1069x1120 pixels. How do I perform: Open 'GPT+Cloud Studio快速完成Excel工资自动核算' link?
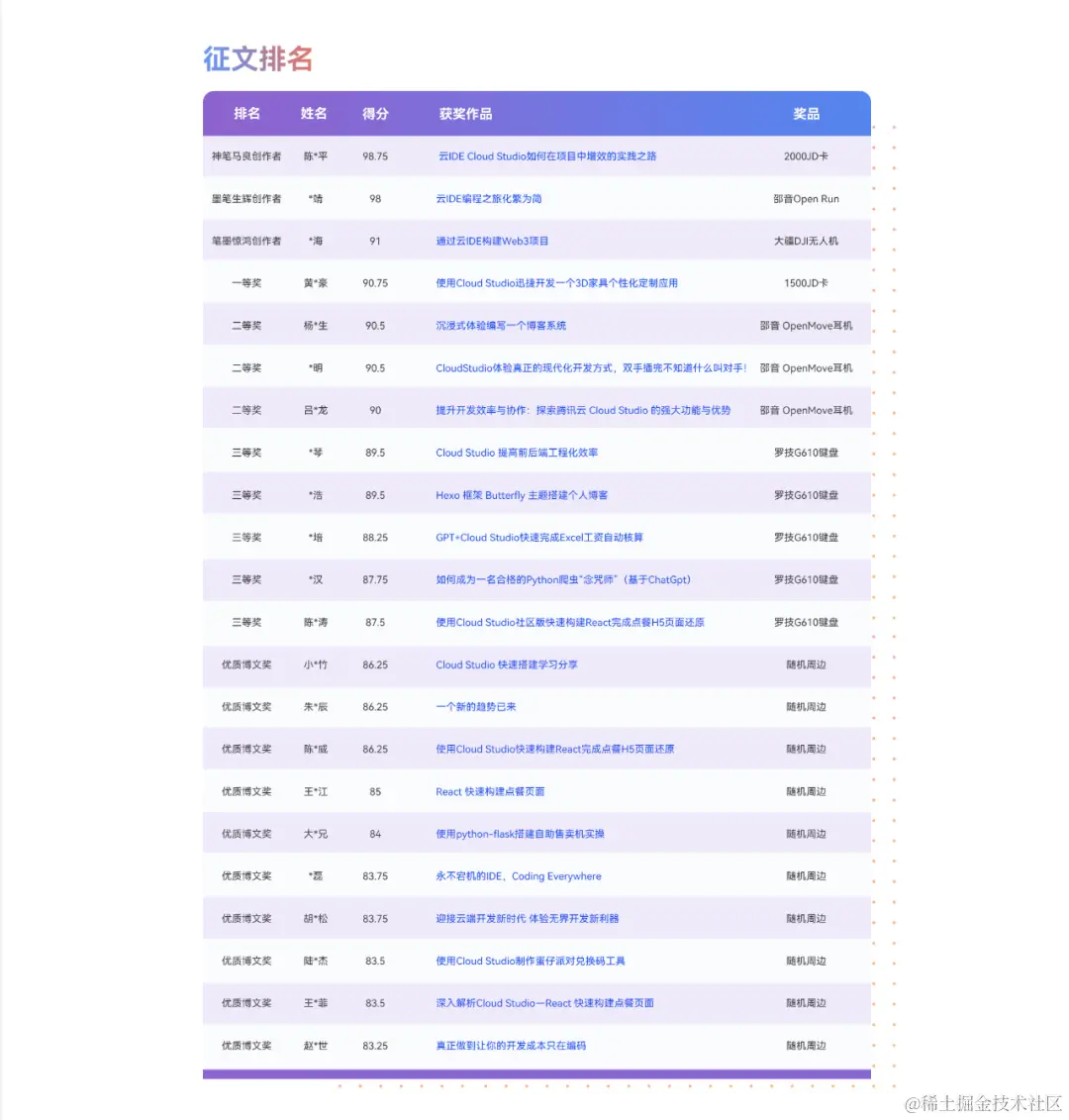[539, 538]
